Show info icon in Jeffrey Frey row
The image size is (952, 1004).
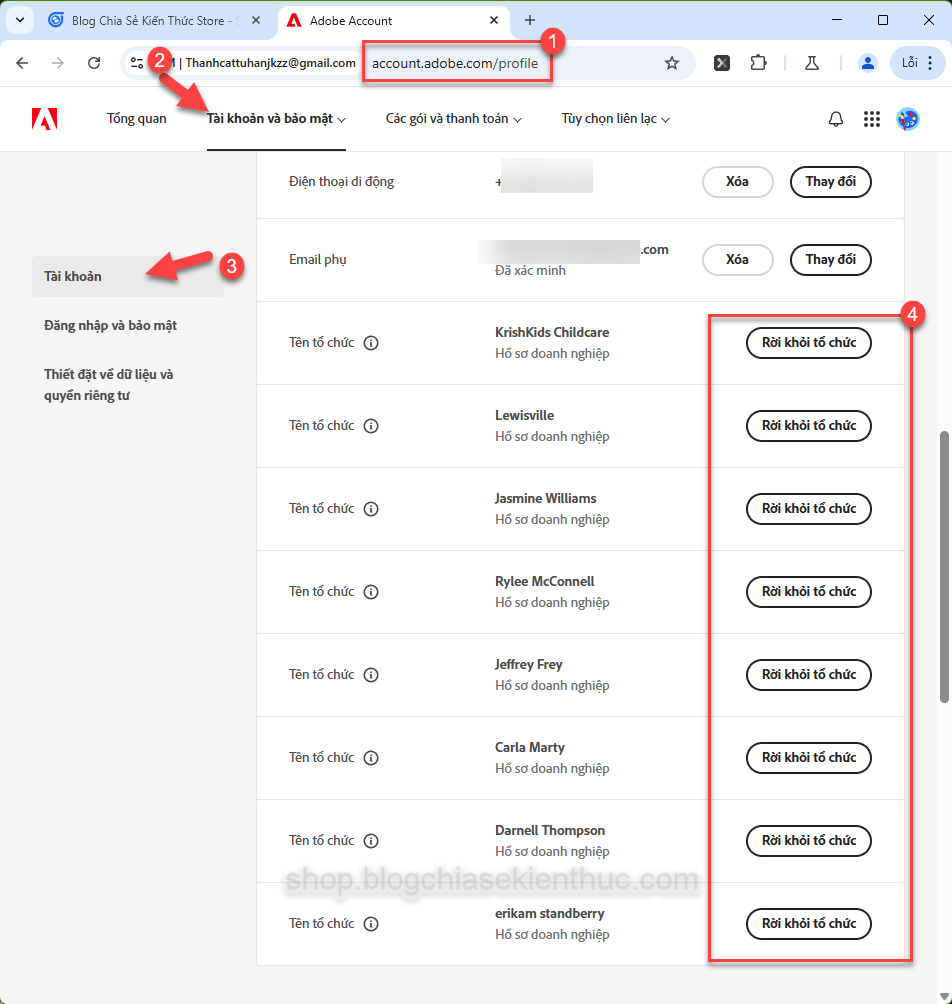(x=371, y=675)
